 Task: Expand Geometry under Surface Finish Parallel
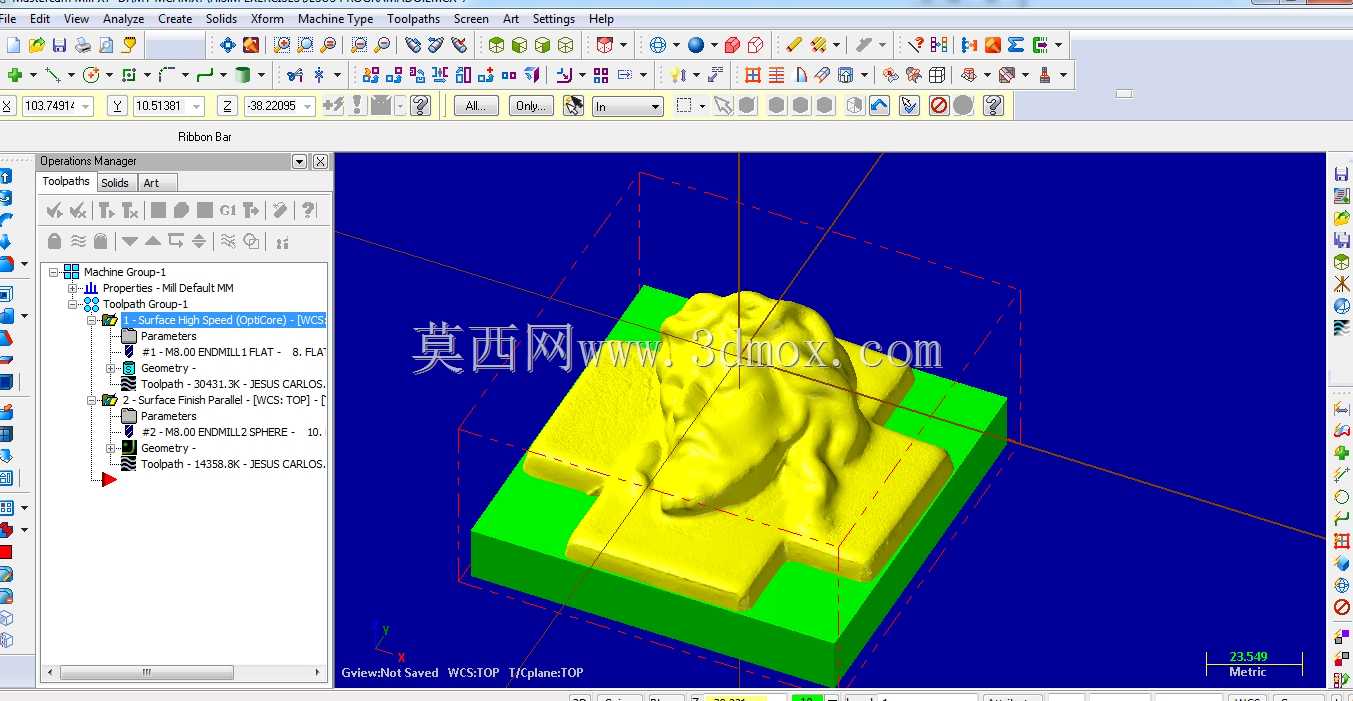pos(110,448)
